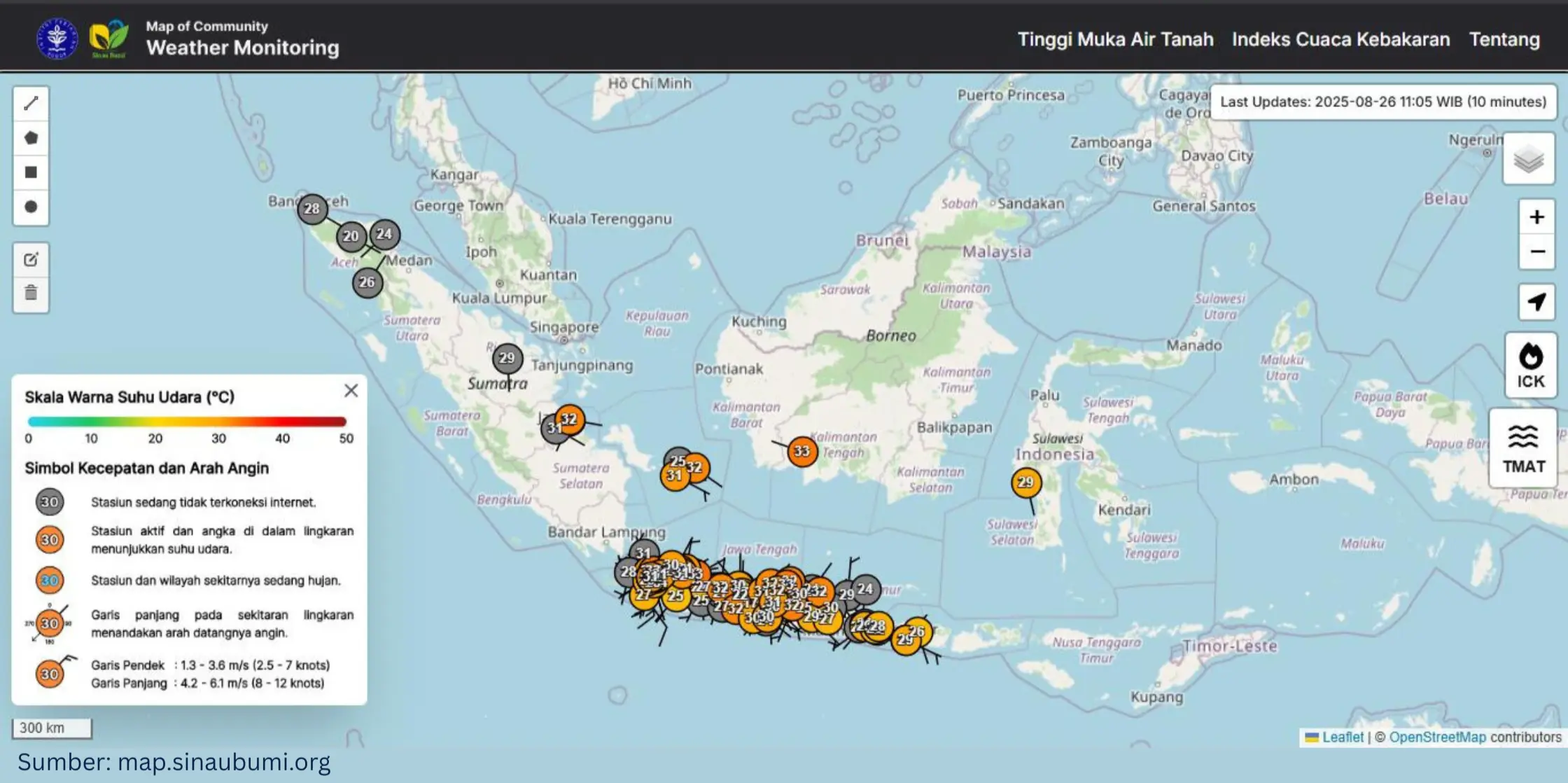The image size is (1568, 783).
Task: Click the IPB university logo
Action: (x=57, y=39)
